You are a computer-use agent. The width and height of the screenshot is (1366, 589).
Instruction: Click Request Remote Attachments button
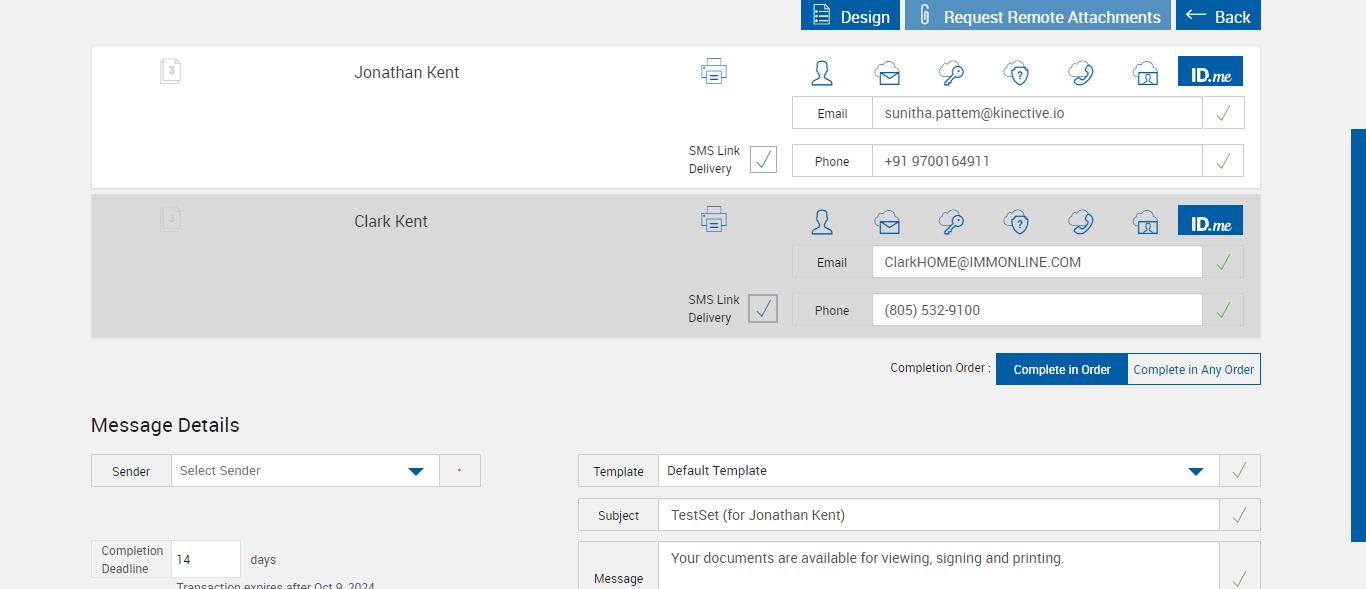pyautogui.click(x=1037, y=16)
